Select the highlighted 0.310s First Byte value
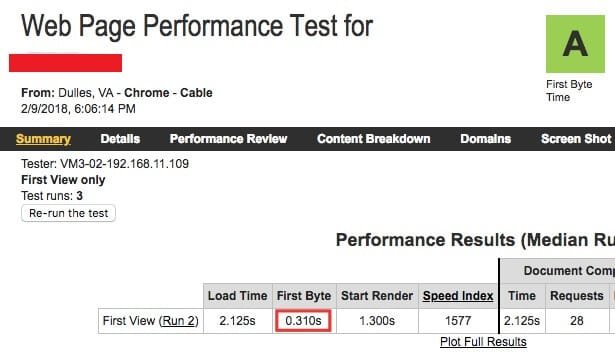 [303, 321]
